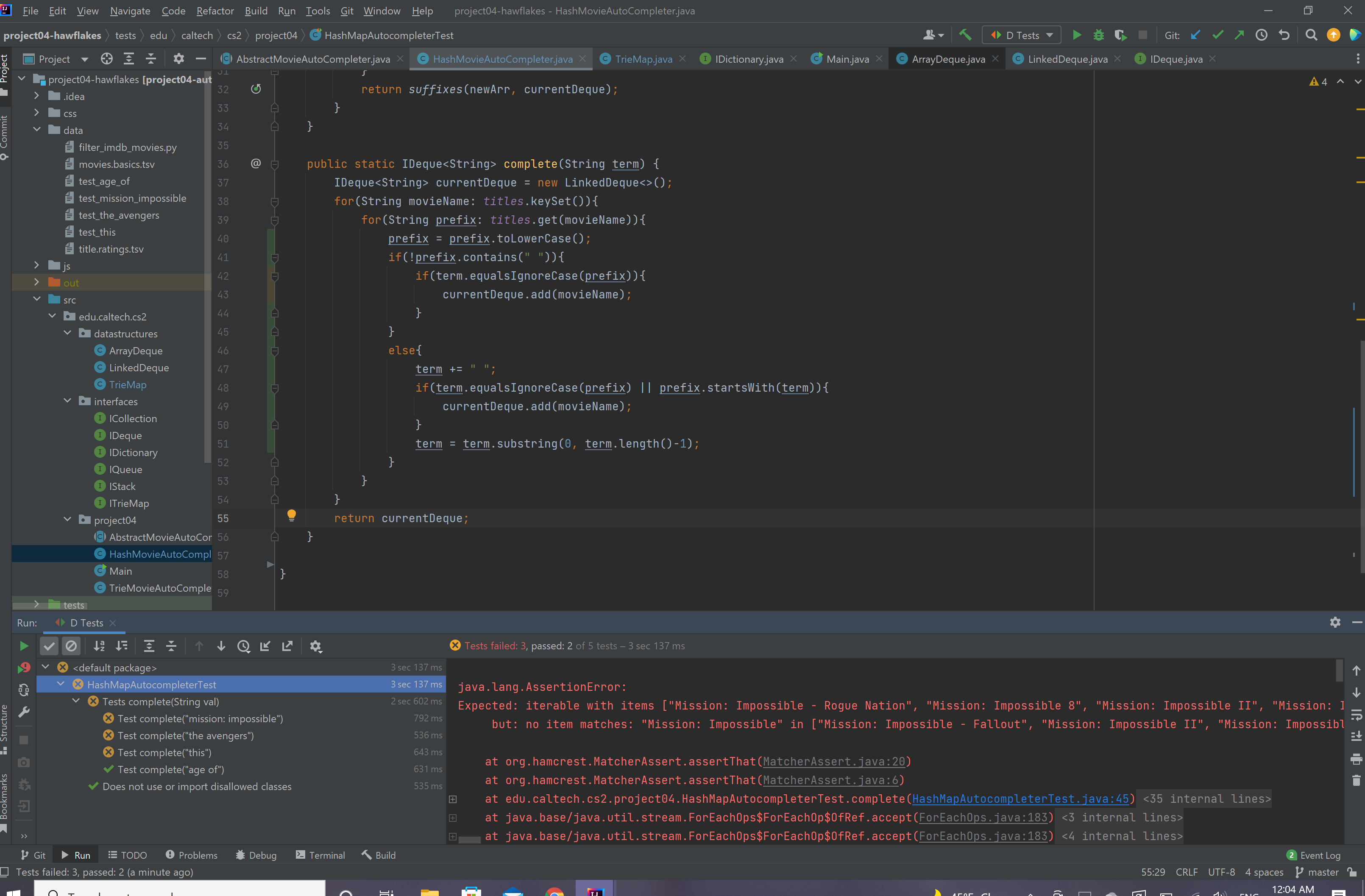Open the Terminal tool window button
This screenshot has height=896, width=1365.
320,855
